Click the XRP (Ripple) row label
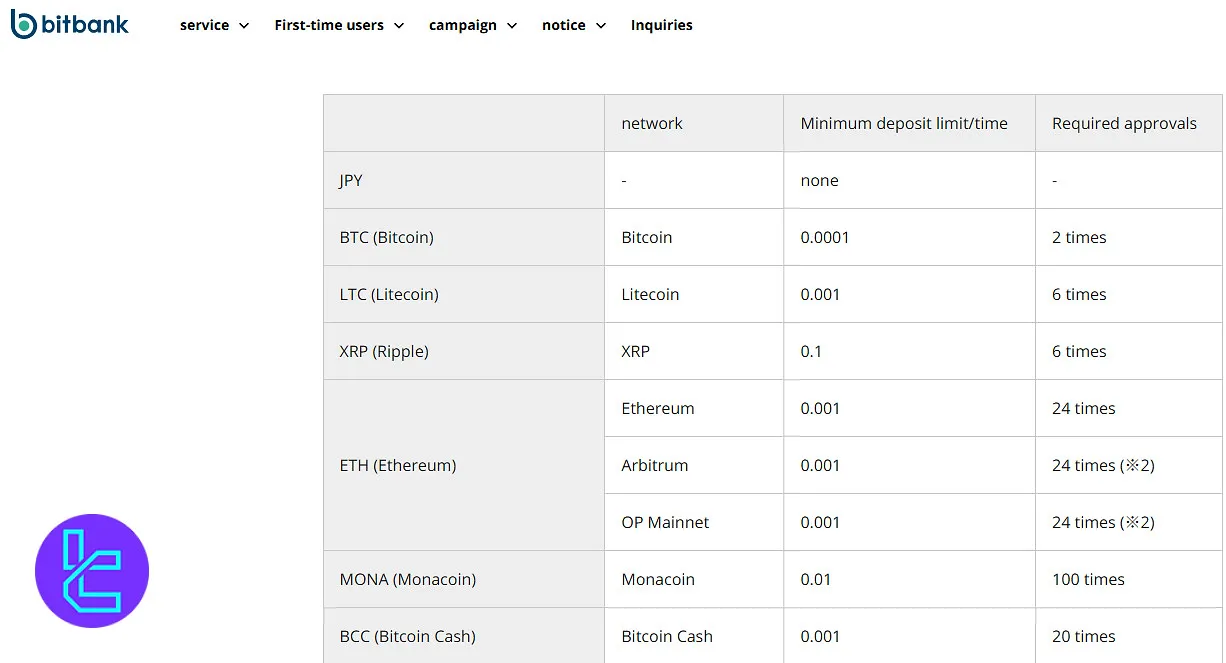This screenshot has height=663, width=1226. click(x=384, y=351)
